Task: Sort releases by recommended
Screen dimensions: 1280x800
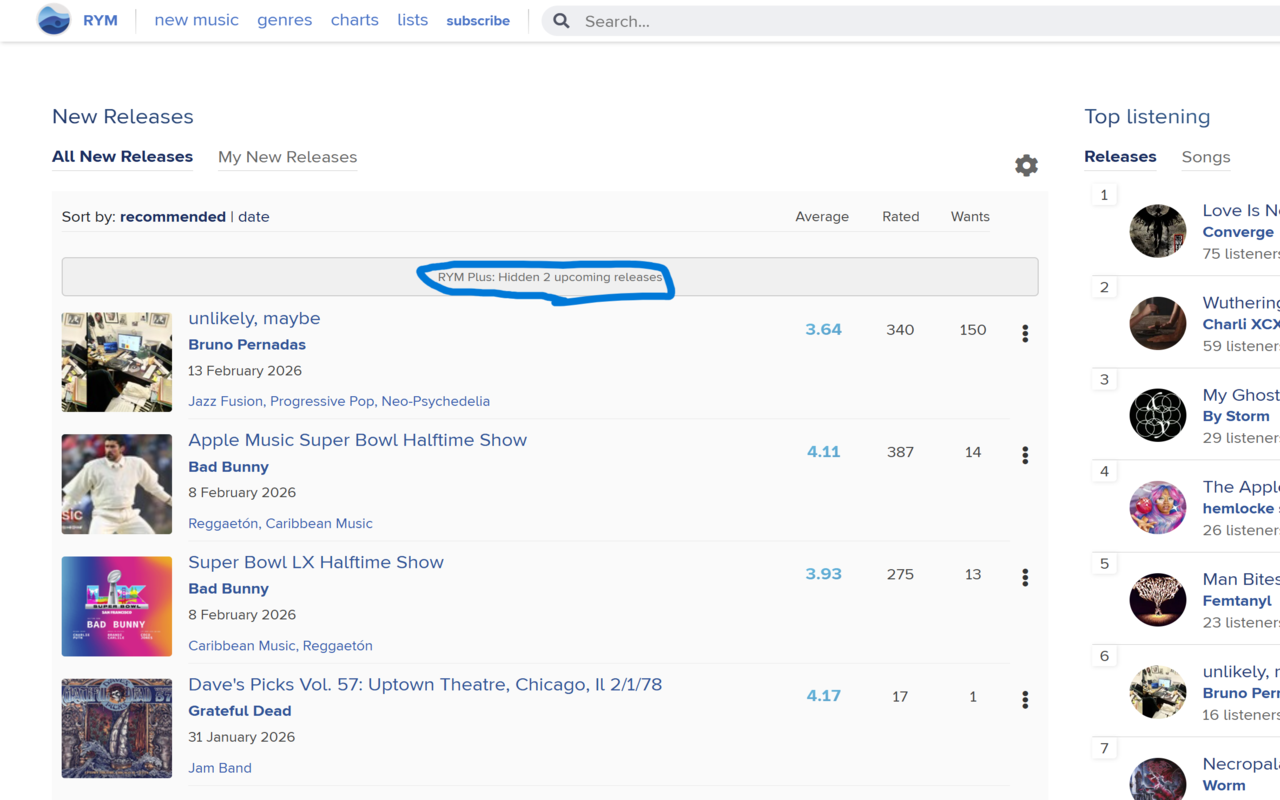Action: 173,217
